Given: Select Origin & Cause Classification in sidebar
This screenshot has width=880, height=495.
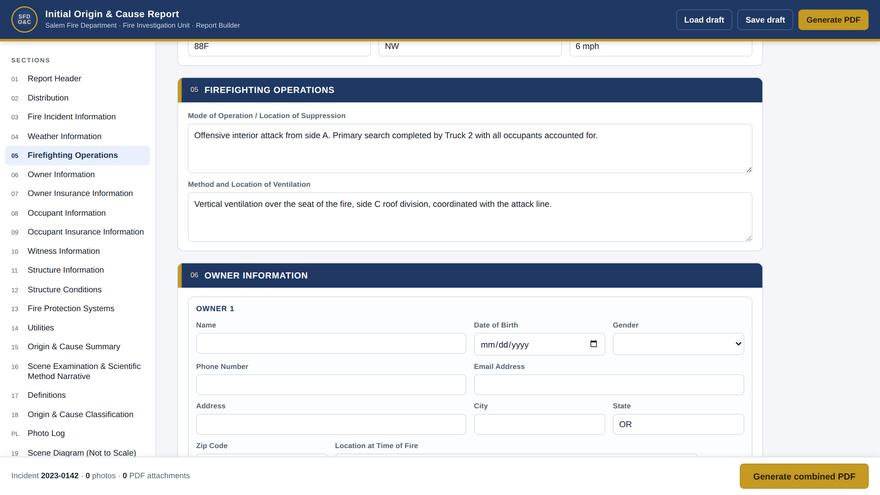Looking at the screenshot, I should pos(77,414).
